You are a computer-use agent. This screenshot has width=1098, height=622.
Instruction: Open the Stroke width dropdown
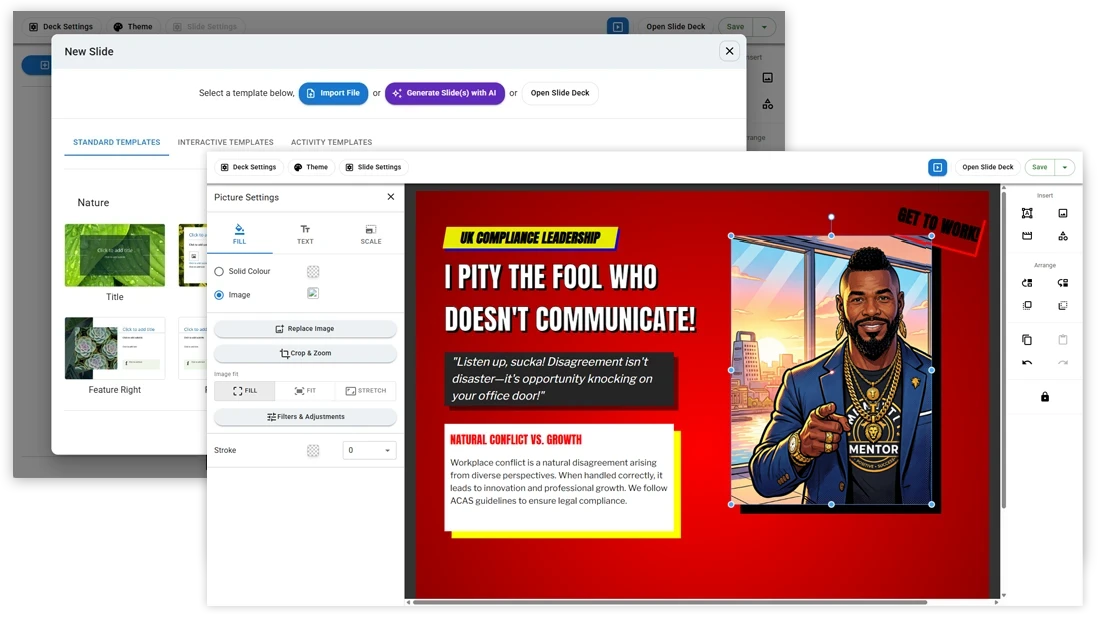pos(369,450)
